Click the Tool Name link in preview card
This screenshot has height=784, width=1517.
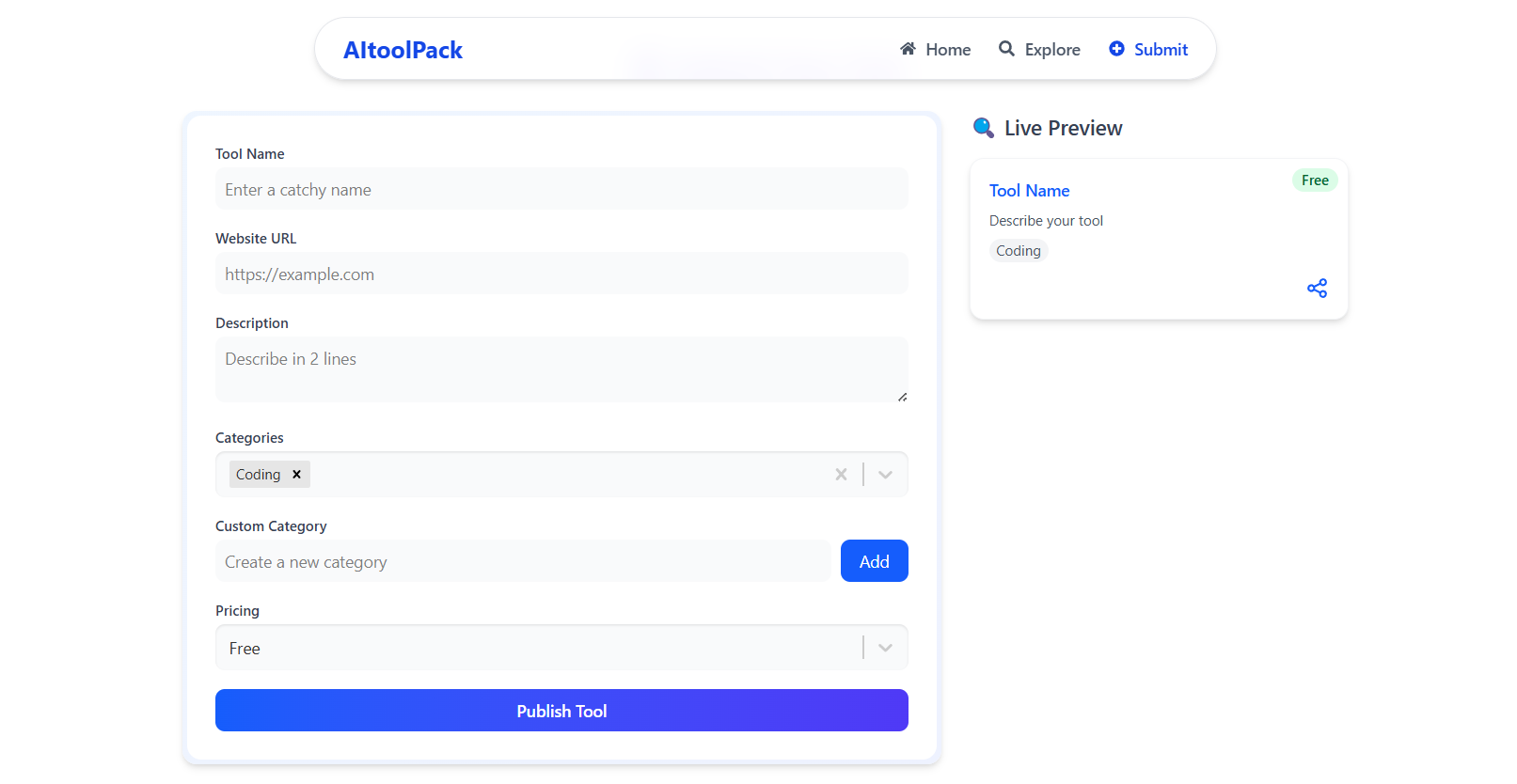1029,191
